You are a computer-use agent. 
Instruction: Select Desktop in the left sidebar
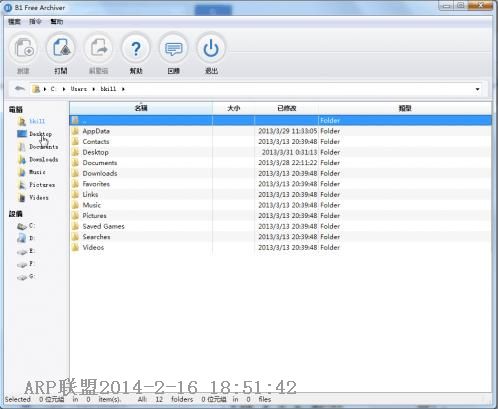point(40,134)
